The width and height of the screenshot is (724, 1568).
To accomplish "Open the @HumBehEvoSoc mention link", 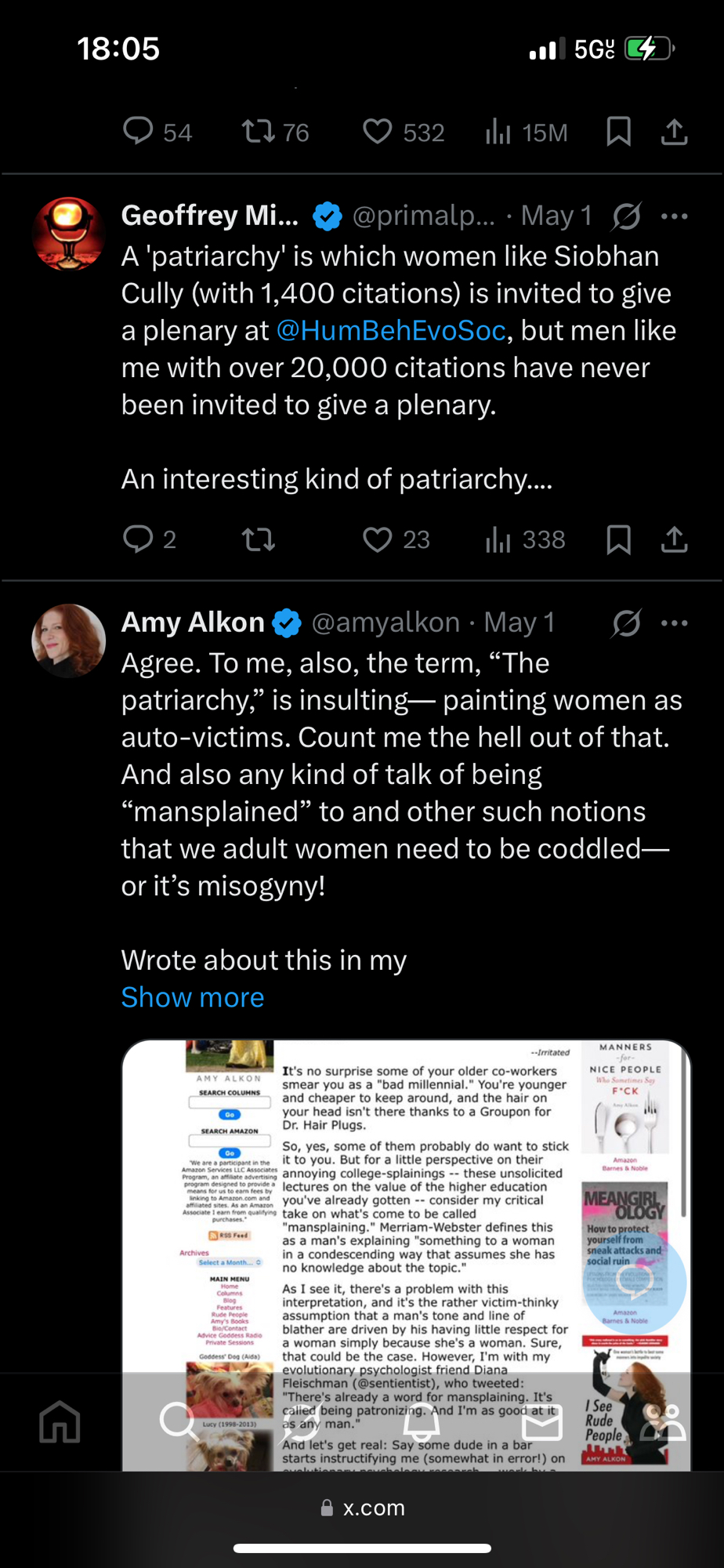I will point(391,331).
